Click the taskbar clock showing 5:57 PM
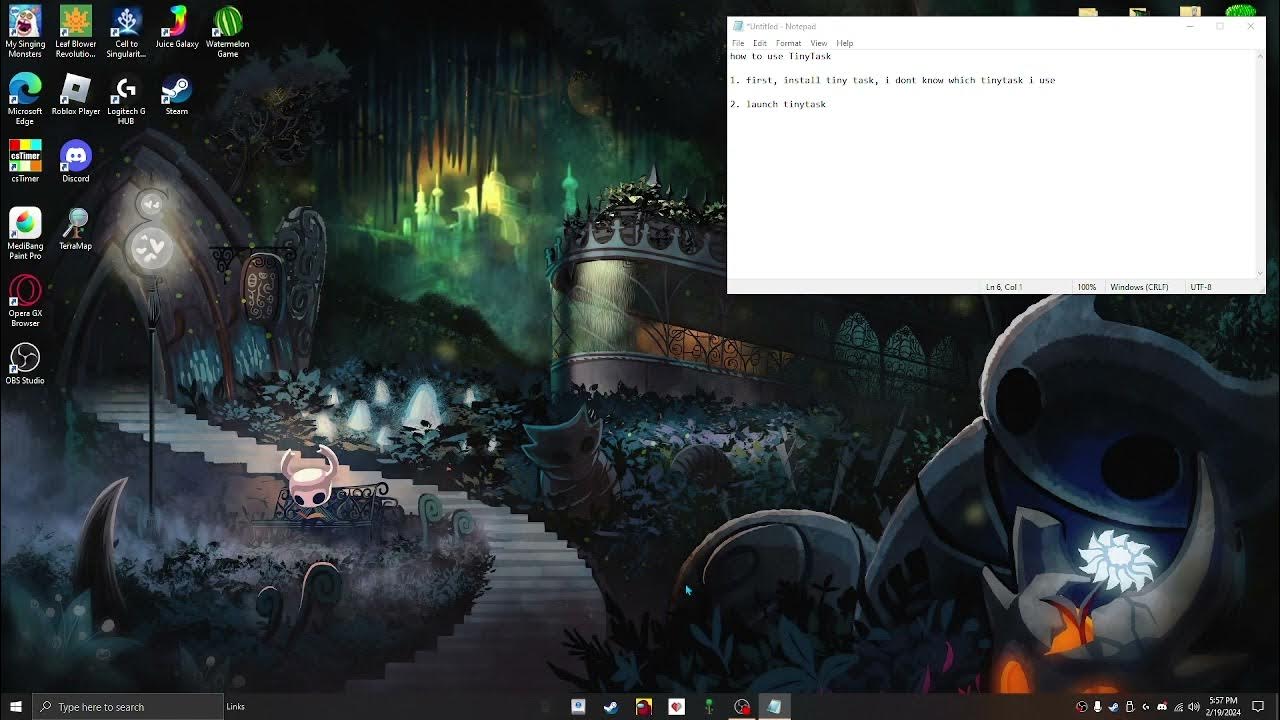1280x720 pixels. coord(1223,706)
